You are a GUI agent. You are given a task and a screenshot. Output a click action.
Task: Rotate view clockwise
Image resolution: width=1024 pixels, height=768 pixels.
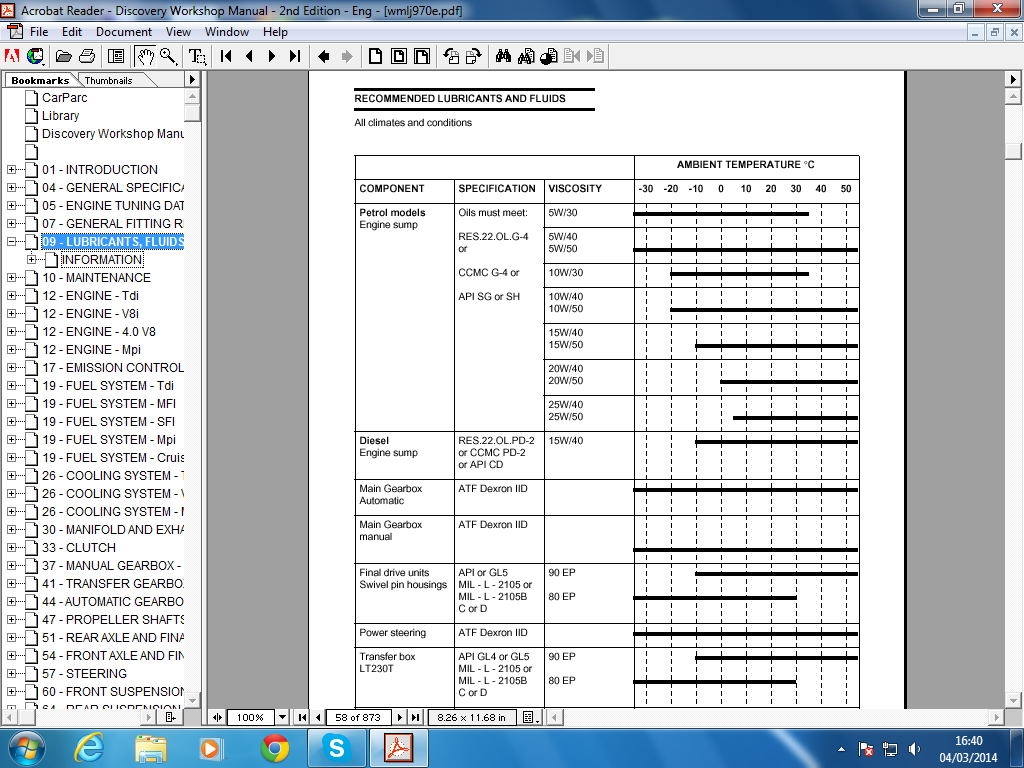click(x=474, y=56)
